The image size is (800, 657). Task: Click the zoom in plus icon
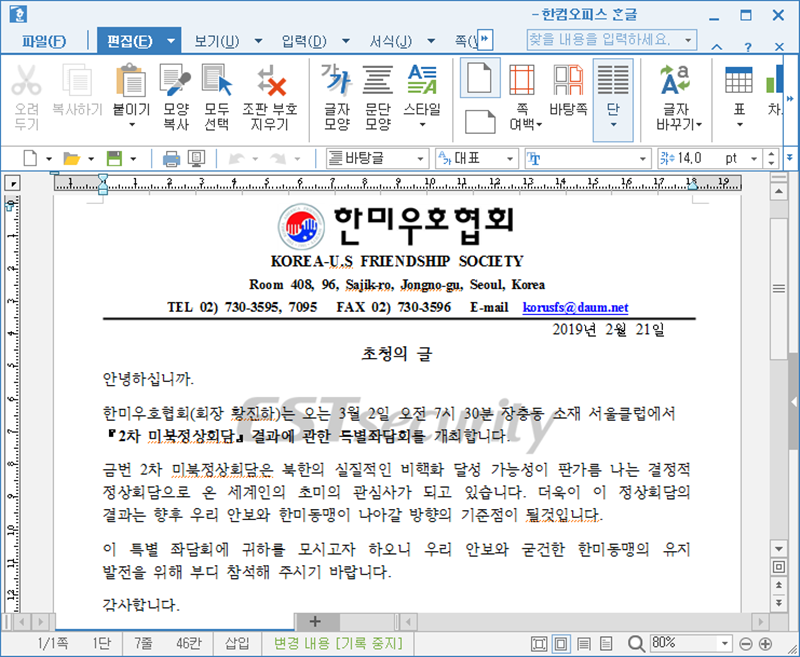(765, 644)
